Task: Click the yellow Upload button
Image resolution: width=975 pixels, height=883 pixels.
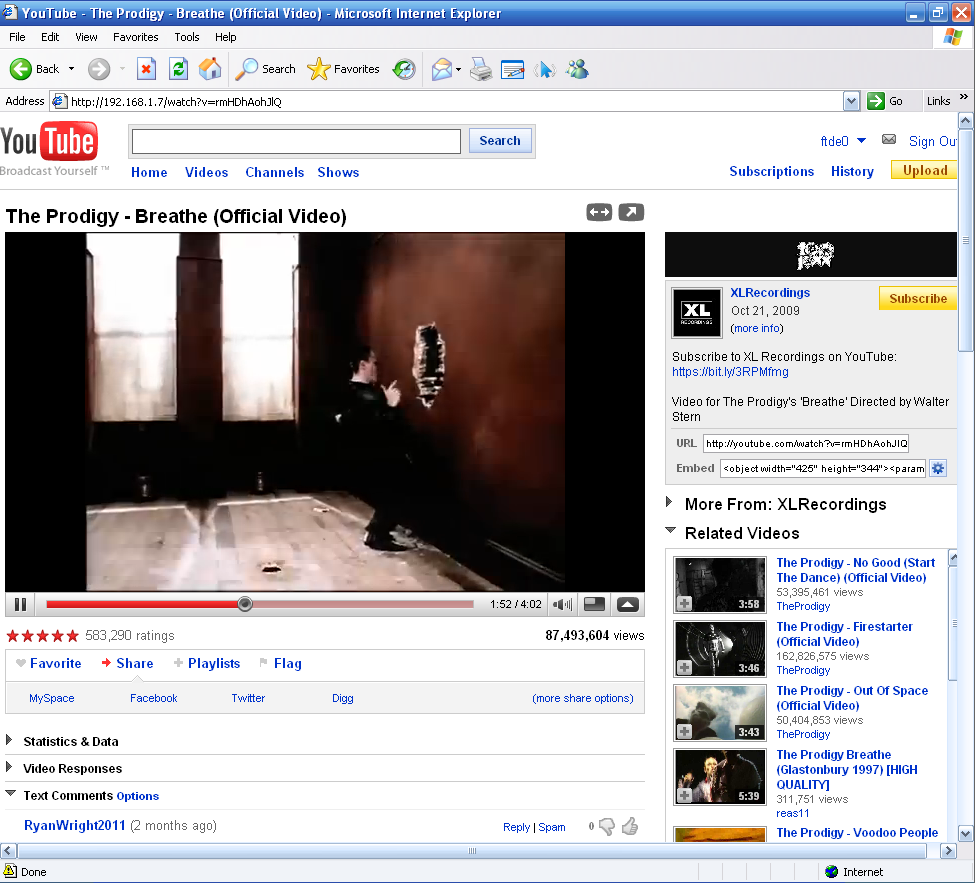Action: [x=924, y=170]
